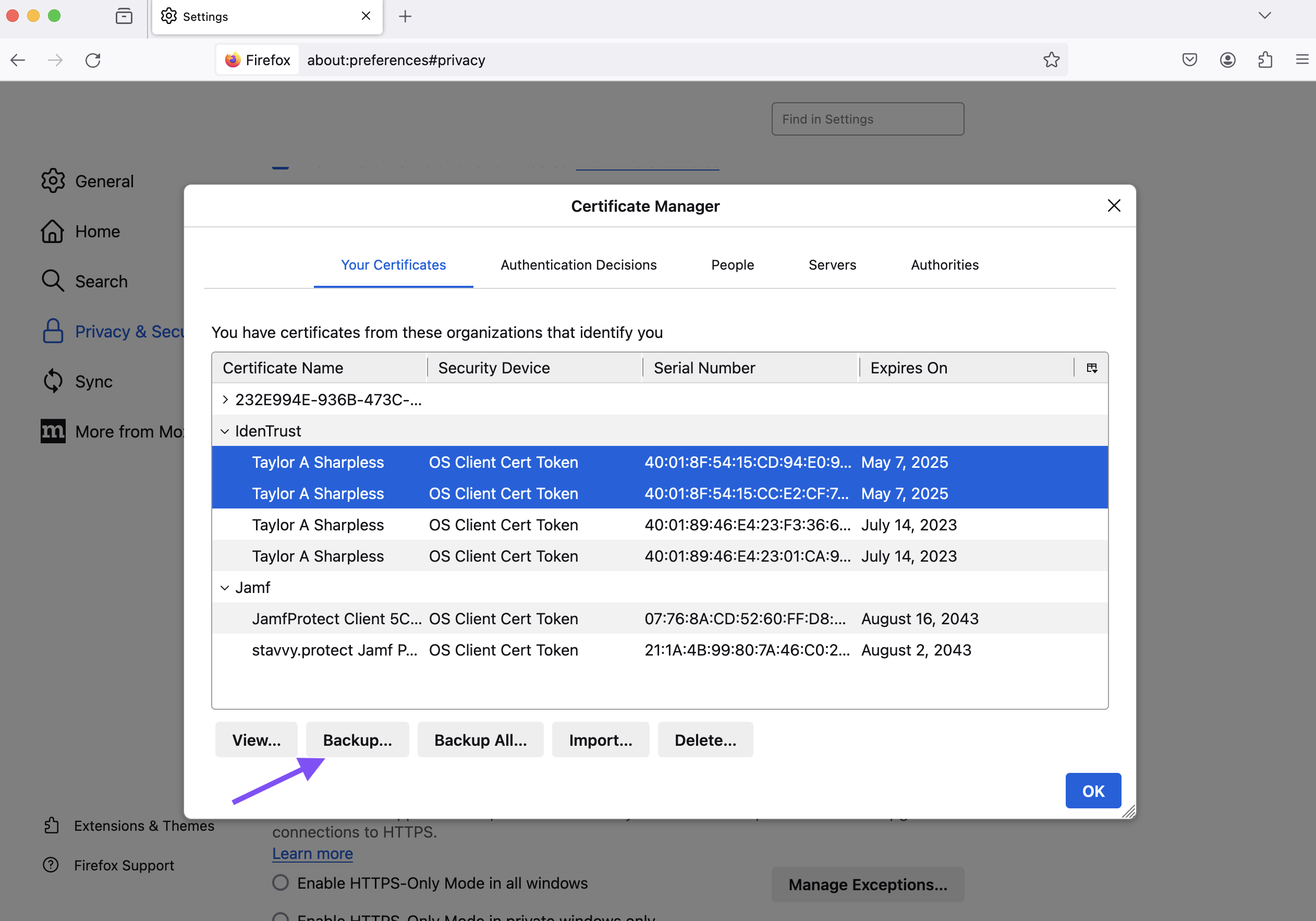Close the Certificate Manager dialog
The width and height of the screenshot is (1316, 921).
point(1114,206)
